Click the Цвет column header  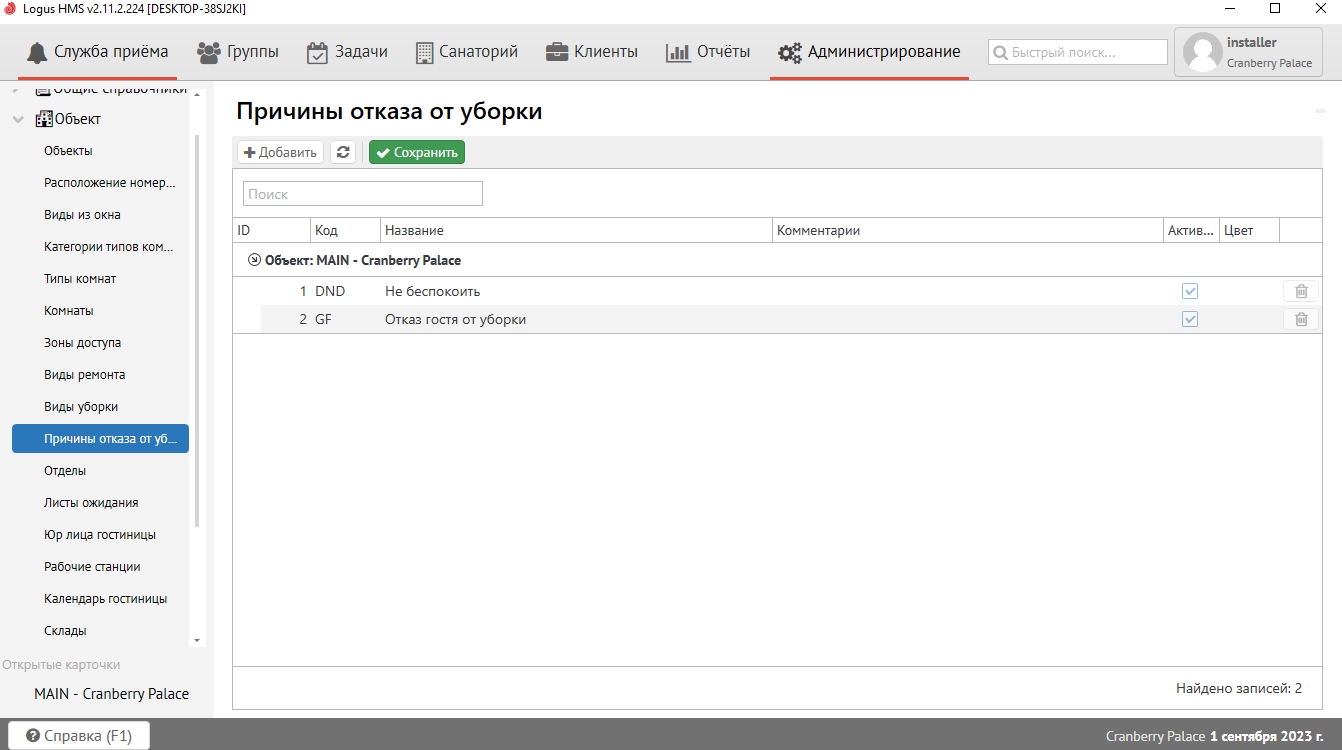(x=1250, y=230)
